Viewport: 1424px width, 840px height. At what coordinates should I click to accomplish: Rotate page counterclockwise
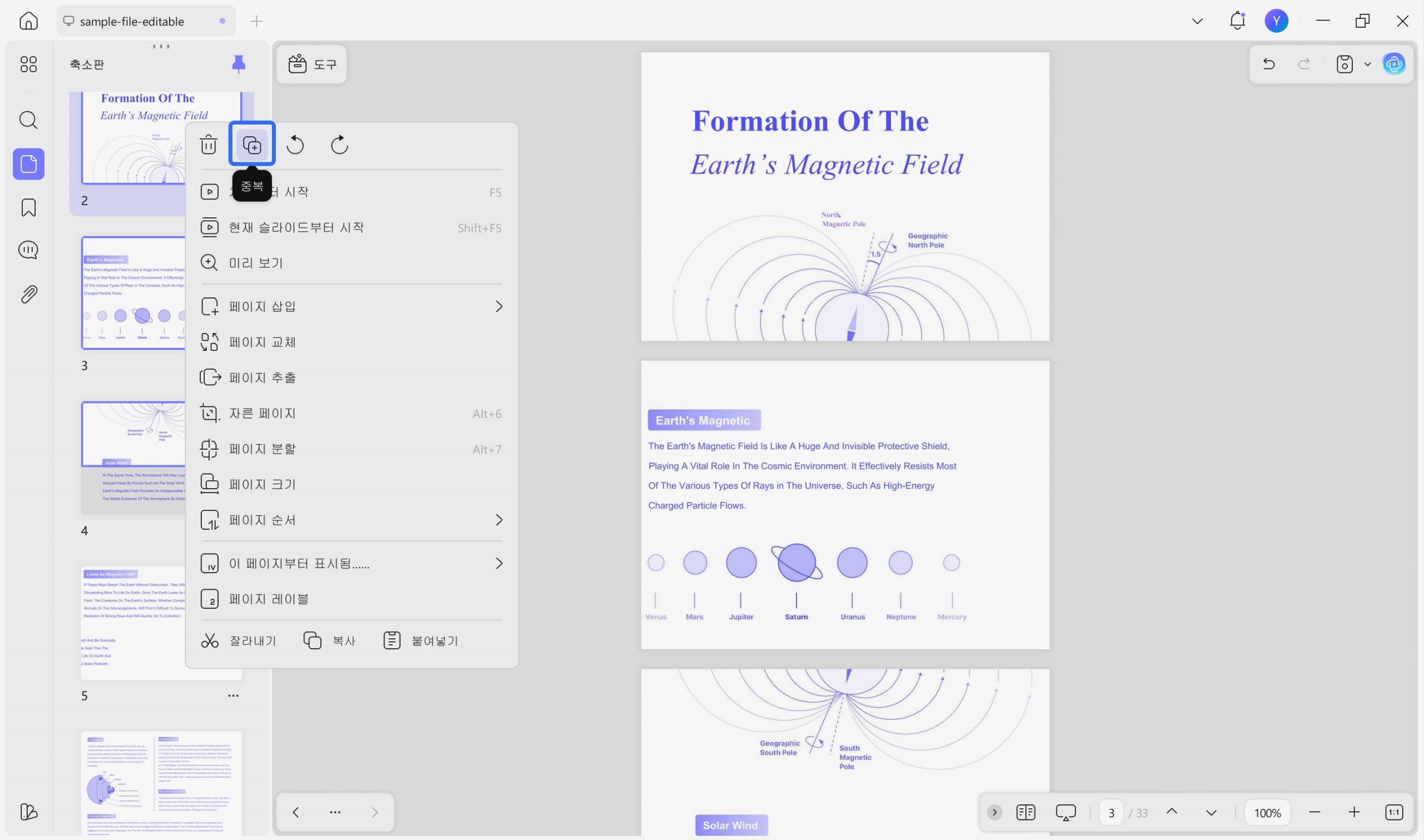(295, 145)
